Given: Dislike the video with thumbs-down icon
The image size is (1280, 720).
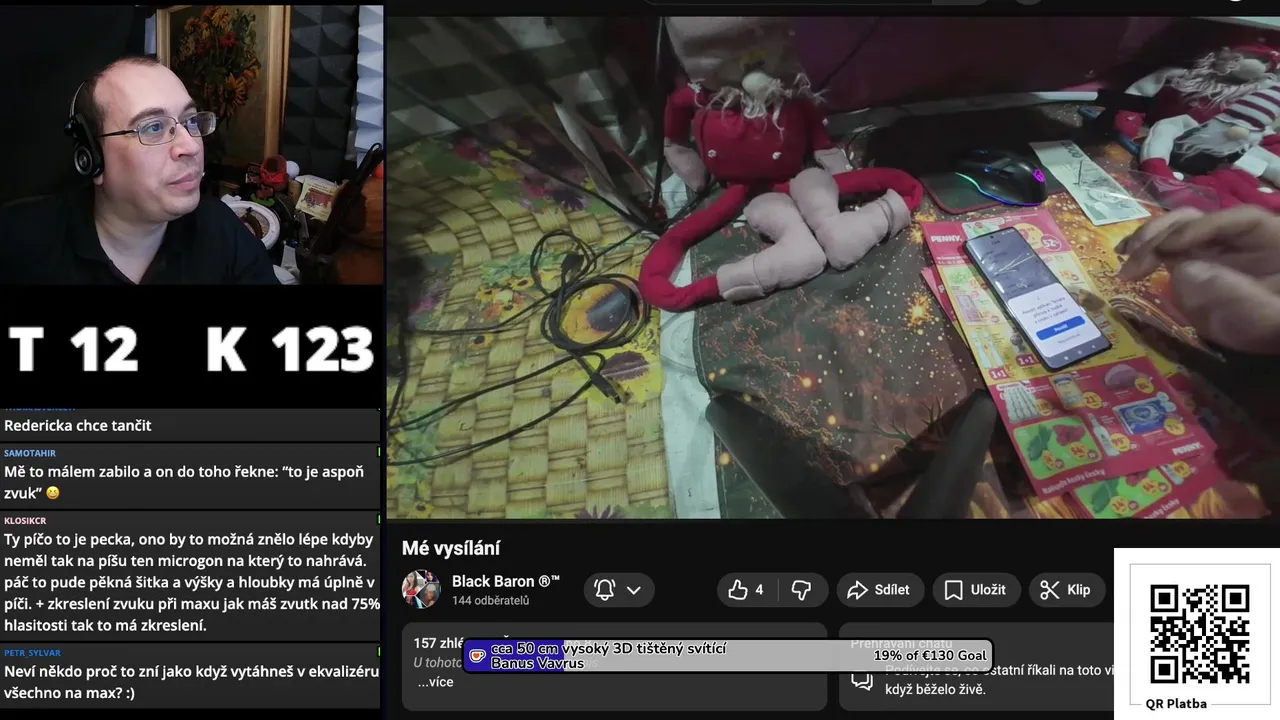Looking at the screenshot, I should click(802, 590).
